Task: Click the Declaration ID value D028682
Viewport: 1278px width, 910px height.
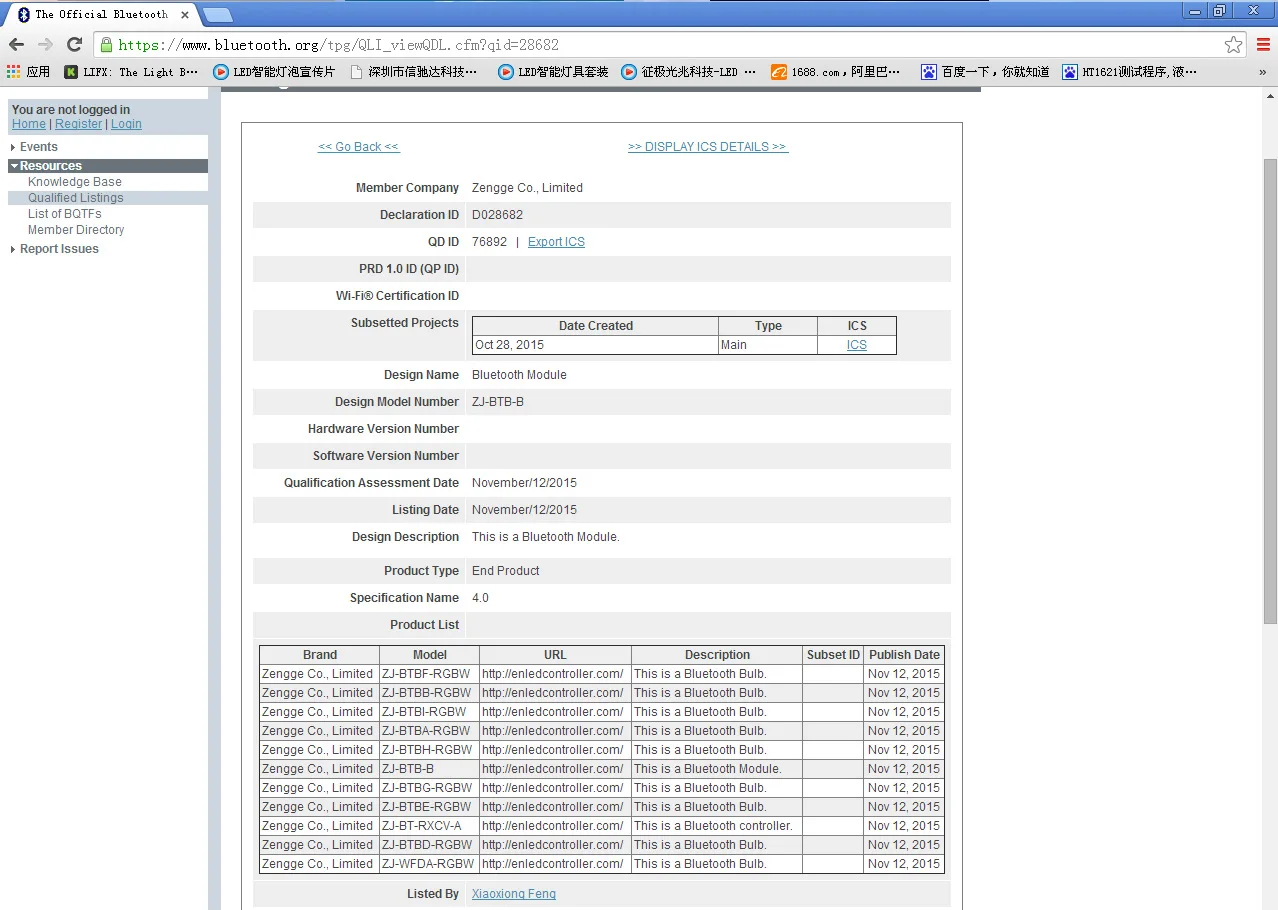Action: point(498,215)
